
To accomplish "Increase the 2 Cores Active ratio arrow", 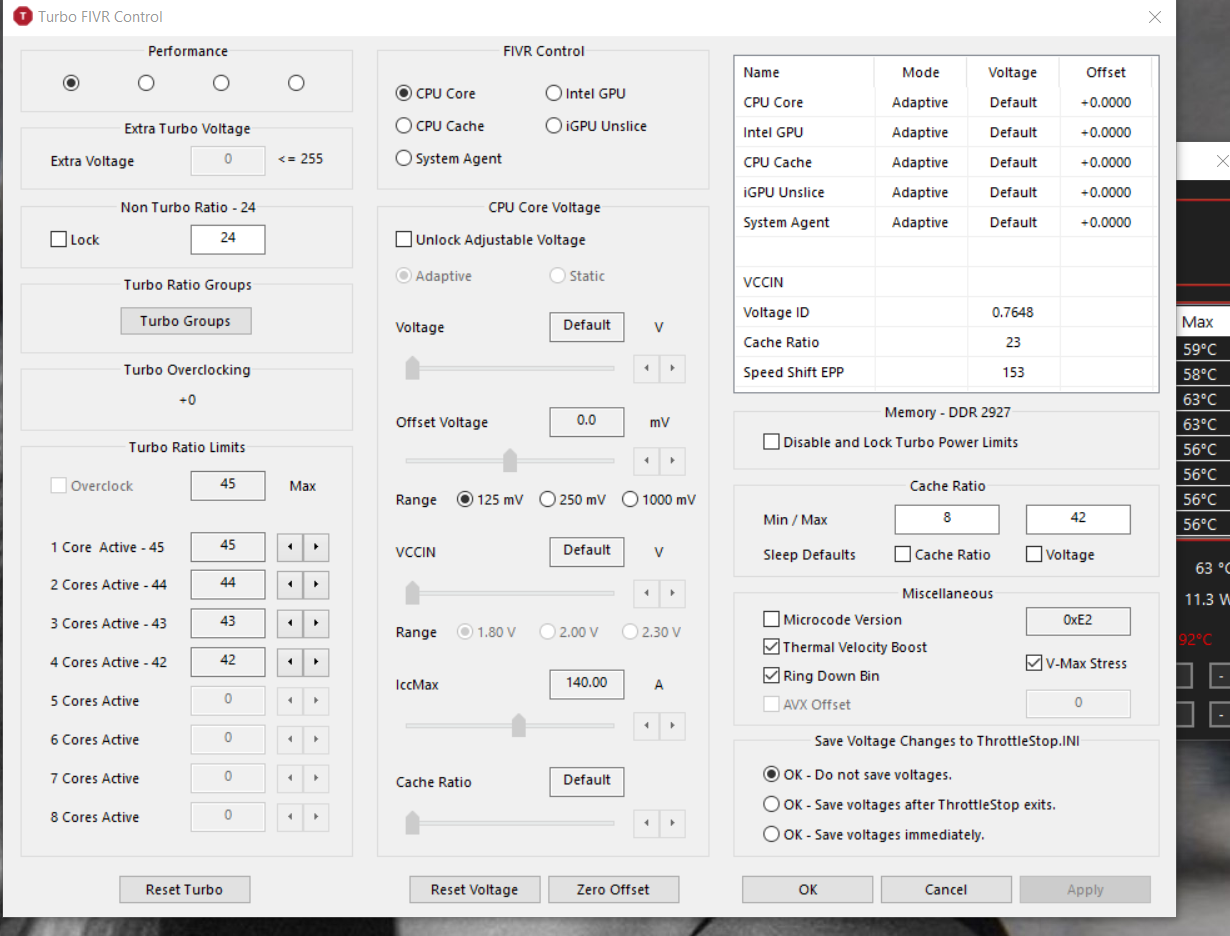I will (316, 585).
